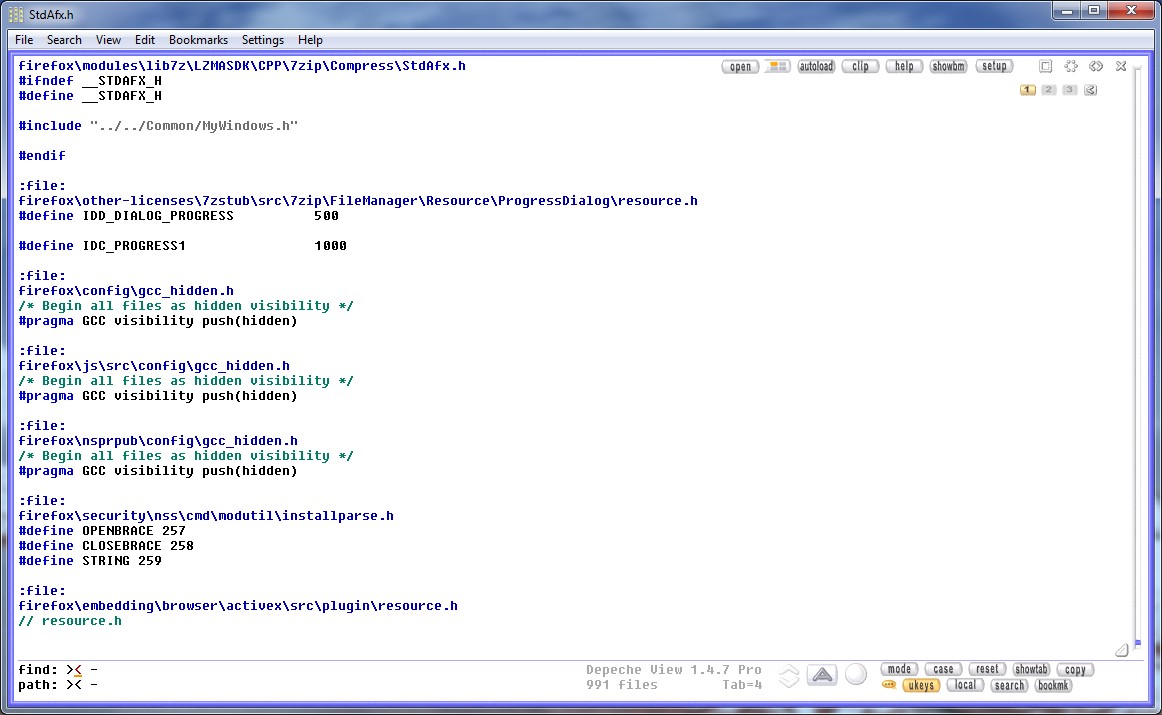The image size is (1162, 715).
Task: Toggle case-sensitive search with case button
Action: (943, 669)
